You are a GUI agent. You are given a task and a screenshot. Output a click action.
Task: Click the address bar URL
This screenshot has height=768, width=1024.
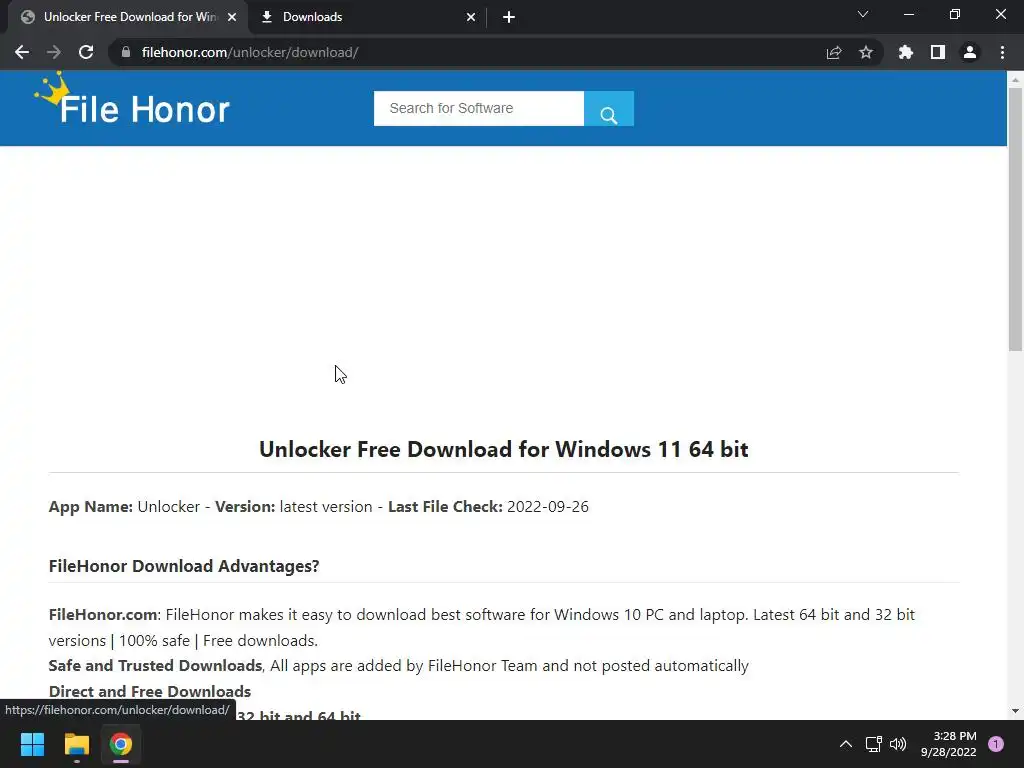tap(250, 52)
